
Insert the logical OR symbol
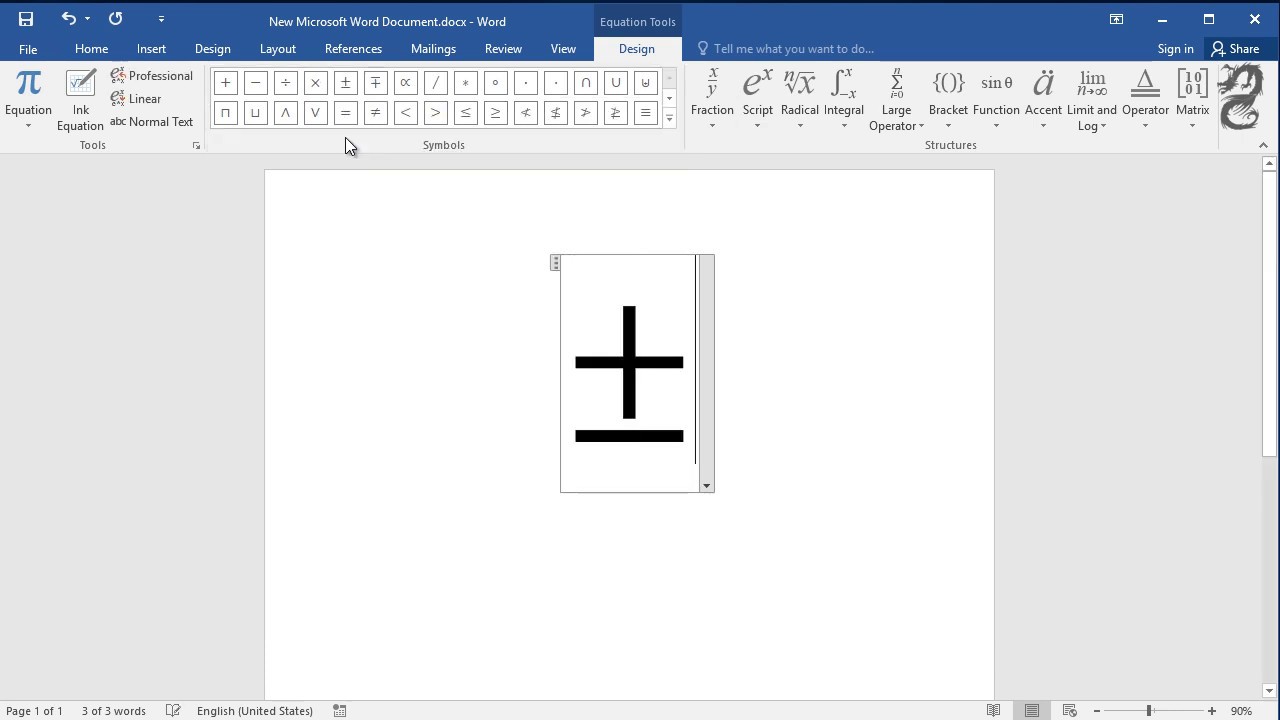(x=316, y=113)
